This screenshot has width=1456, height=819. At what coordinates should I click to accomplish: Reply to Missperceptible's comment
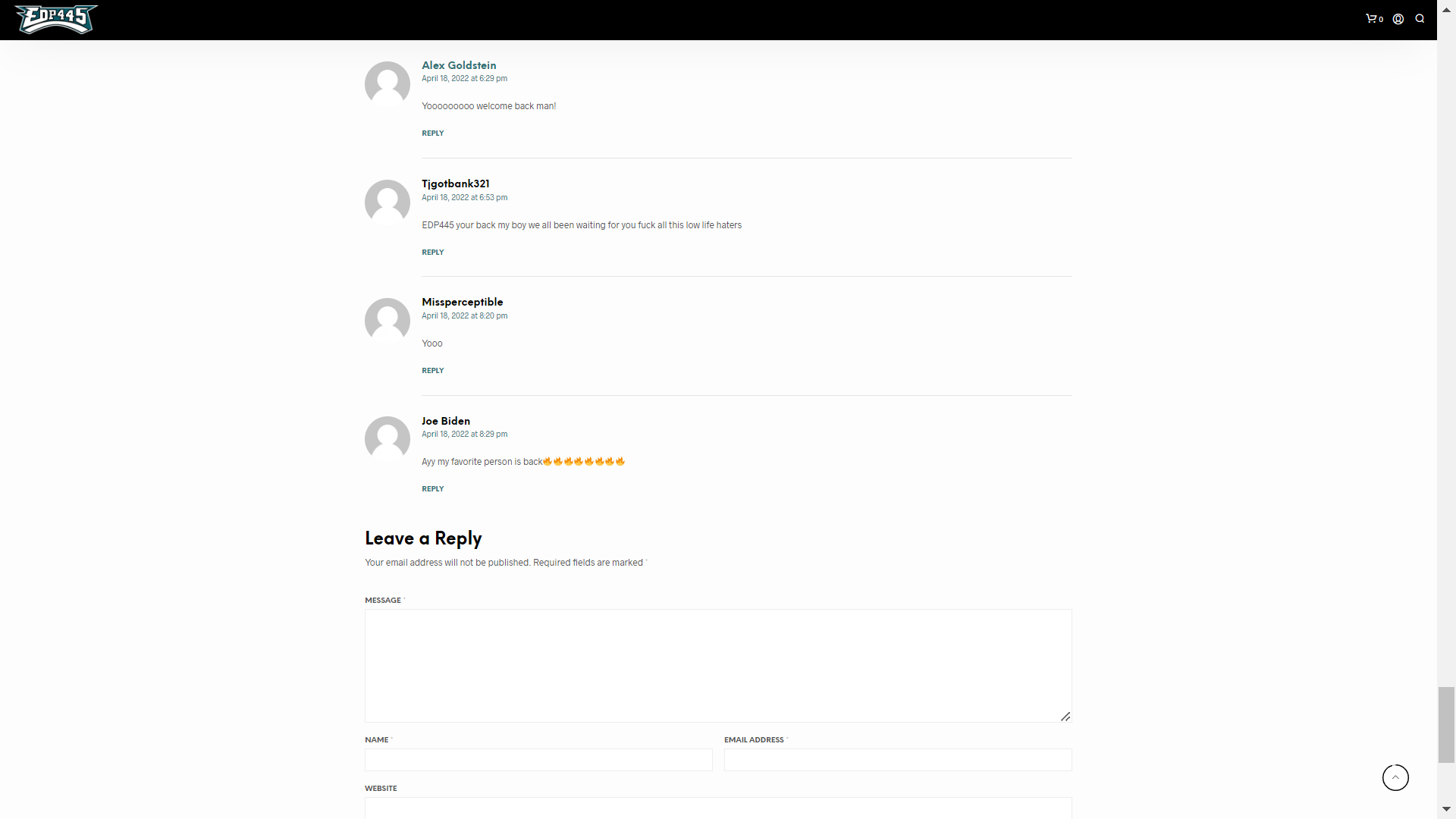tap(433, 371)
